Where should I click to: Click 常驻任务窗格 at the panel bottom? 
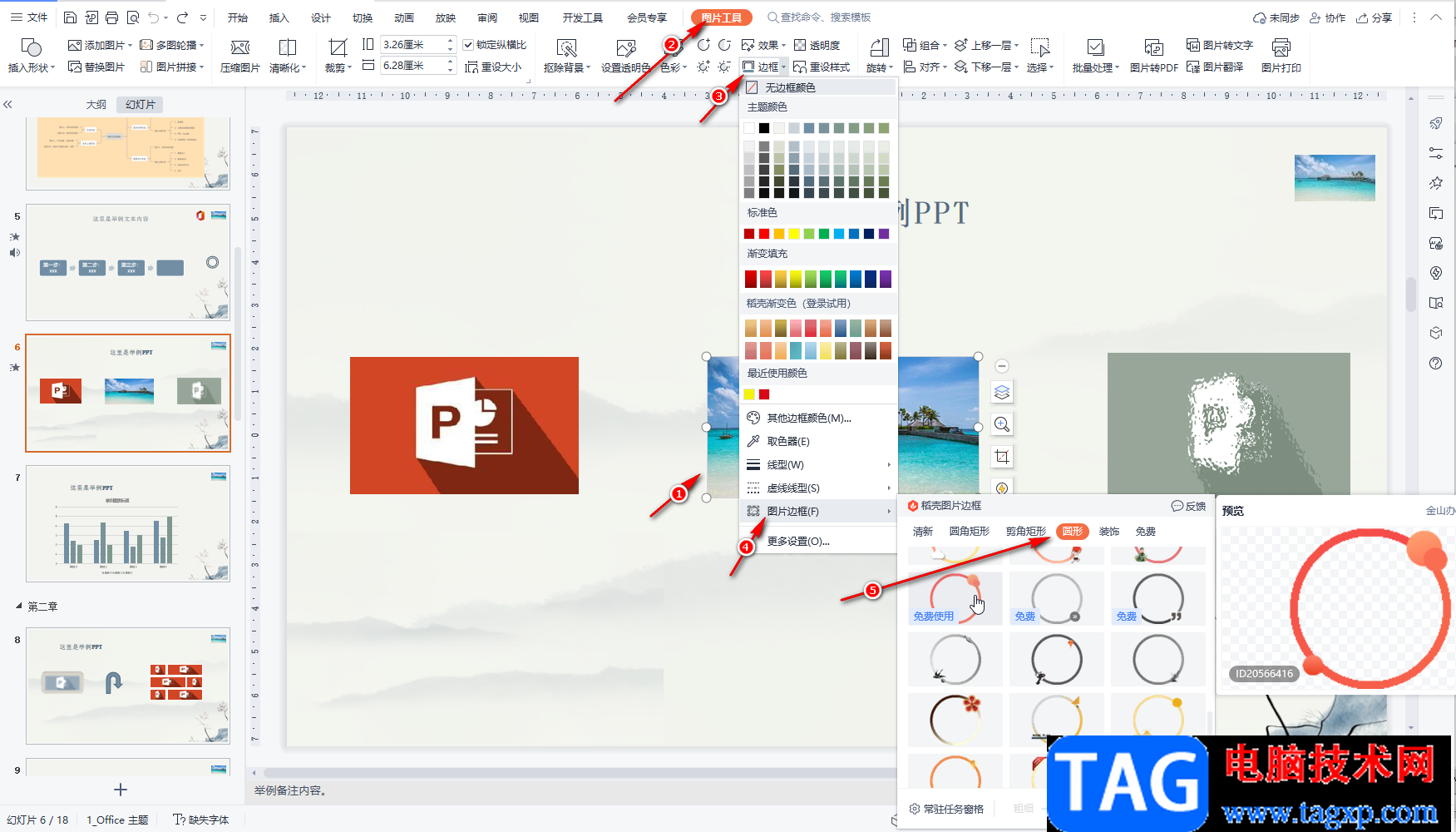(946, 809)
